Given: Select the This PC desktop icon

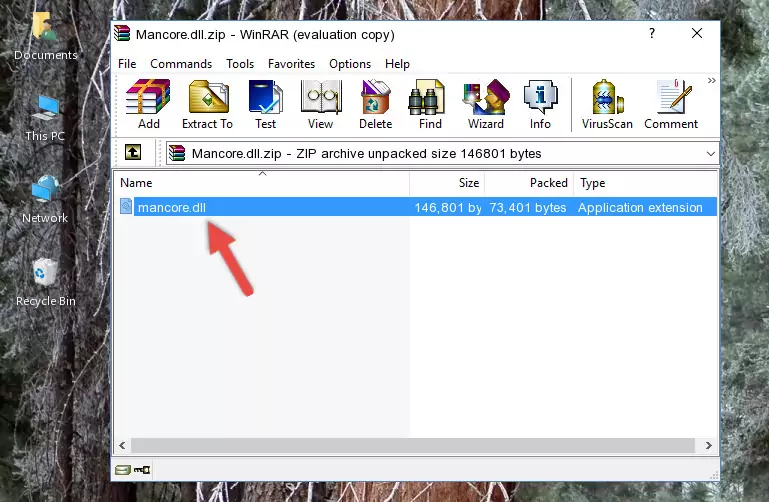Looking at the screenshot, I should pos(45,118).
